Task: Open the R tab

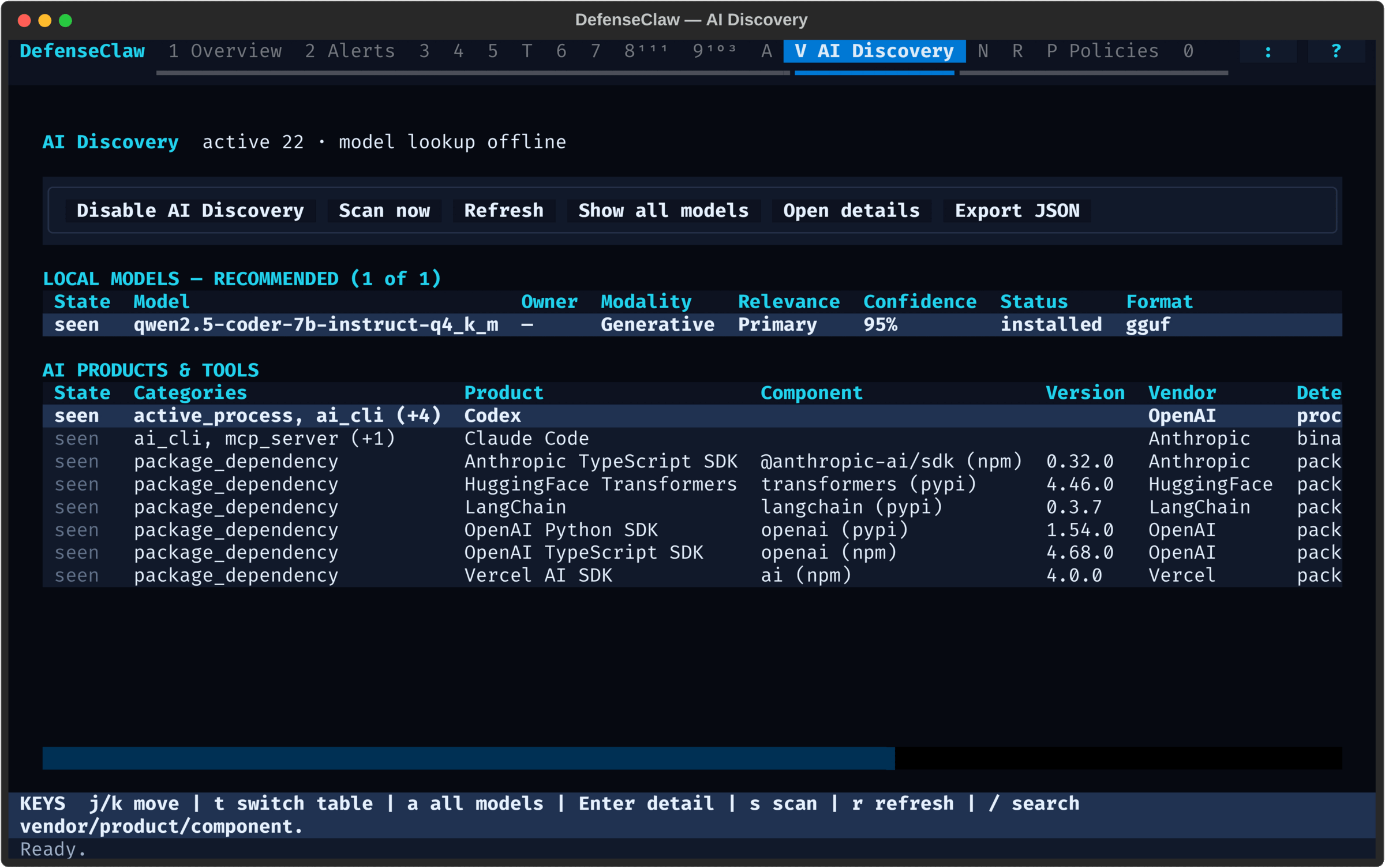Action: (1018, 51)
